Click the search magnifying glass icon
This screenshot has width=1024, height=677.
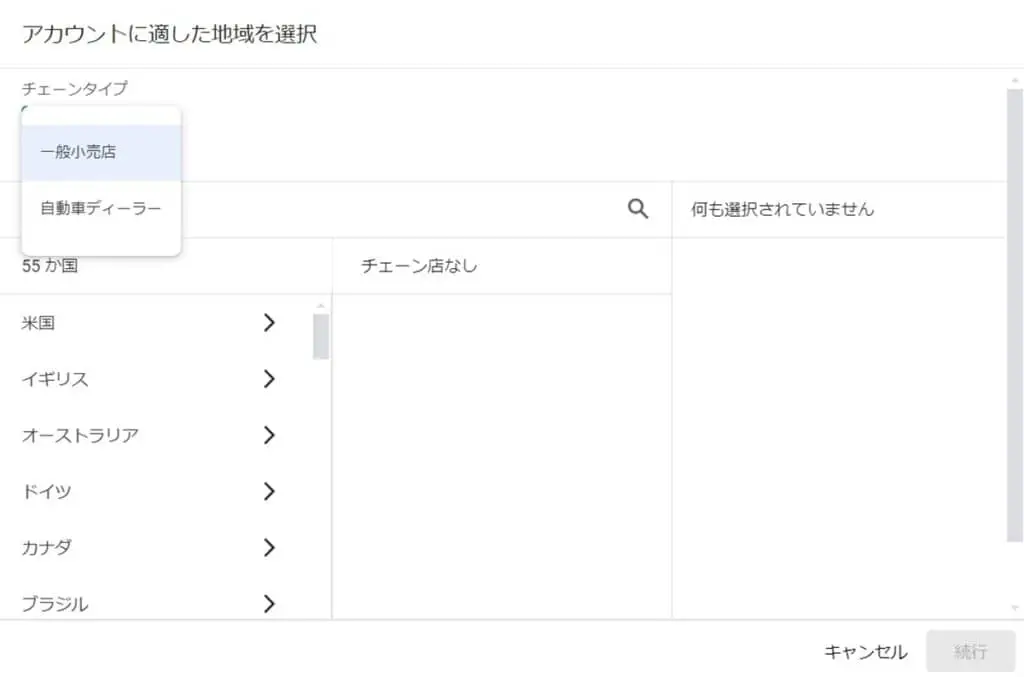(637, 209)
